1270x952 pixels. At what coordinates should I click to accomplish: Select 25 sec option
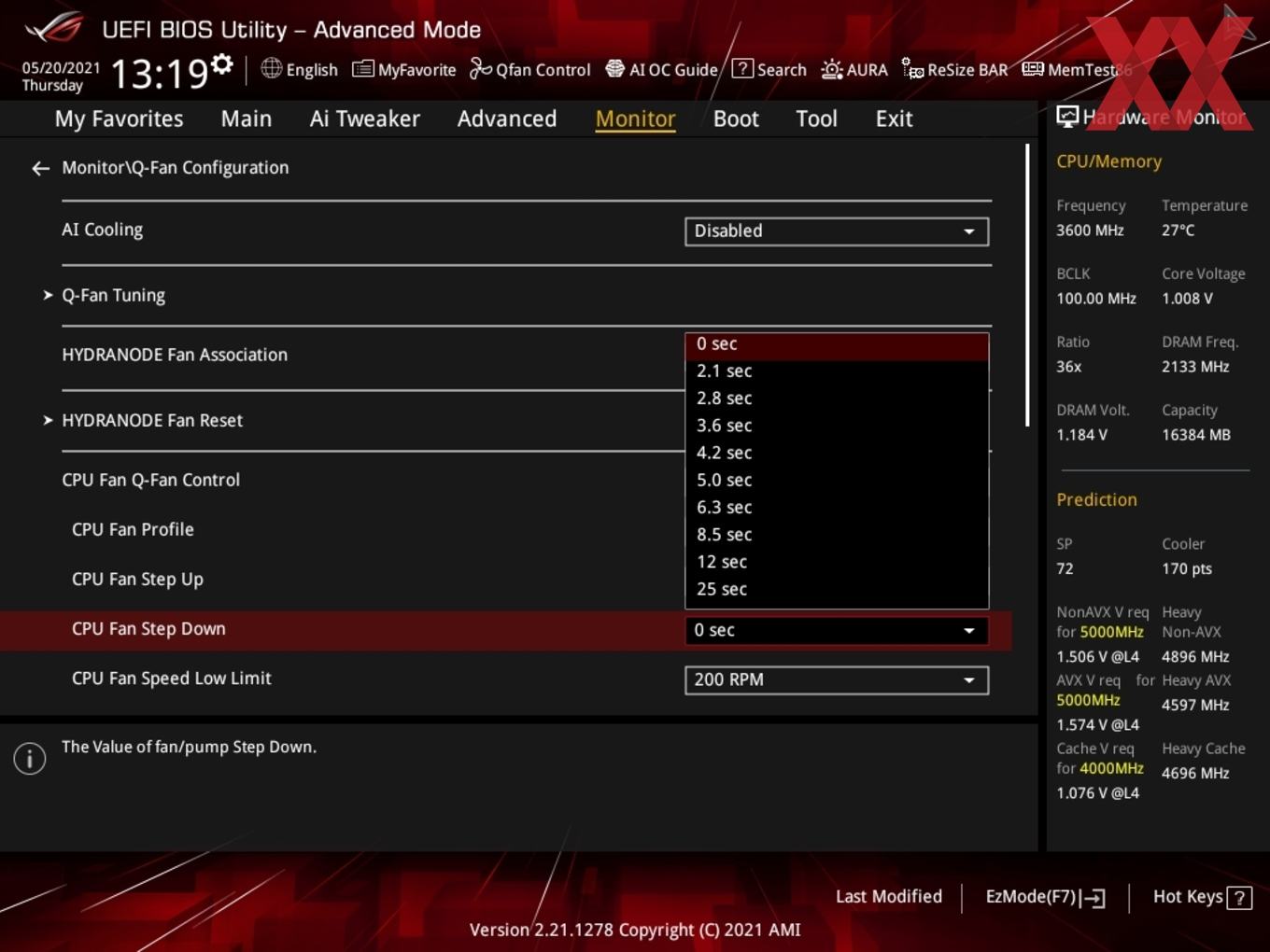(x=837, y=590)
